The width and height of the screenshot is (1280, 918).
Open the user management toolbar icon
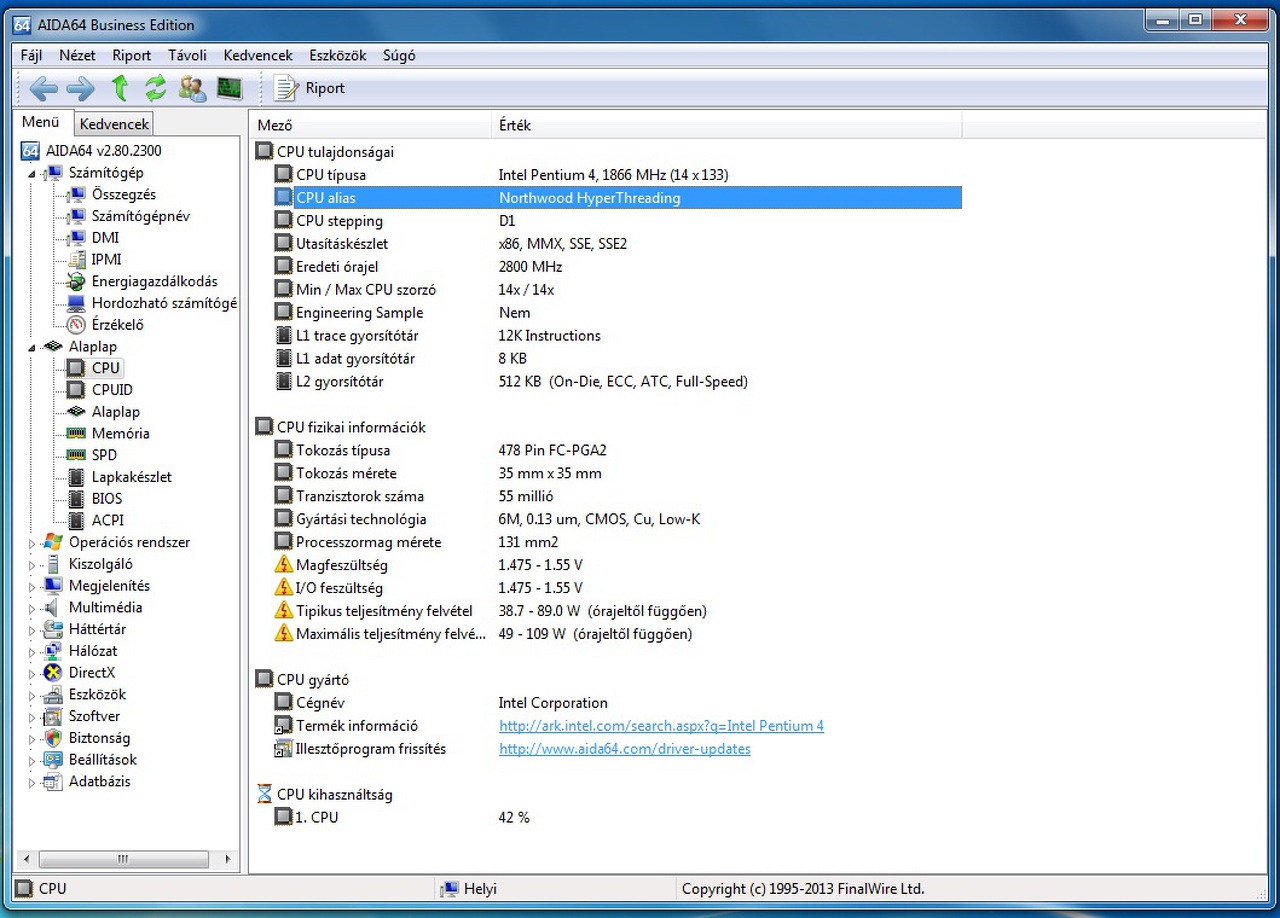[192, 88]
